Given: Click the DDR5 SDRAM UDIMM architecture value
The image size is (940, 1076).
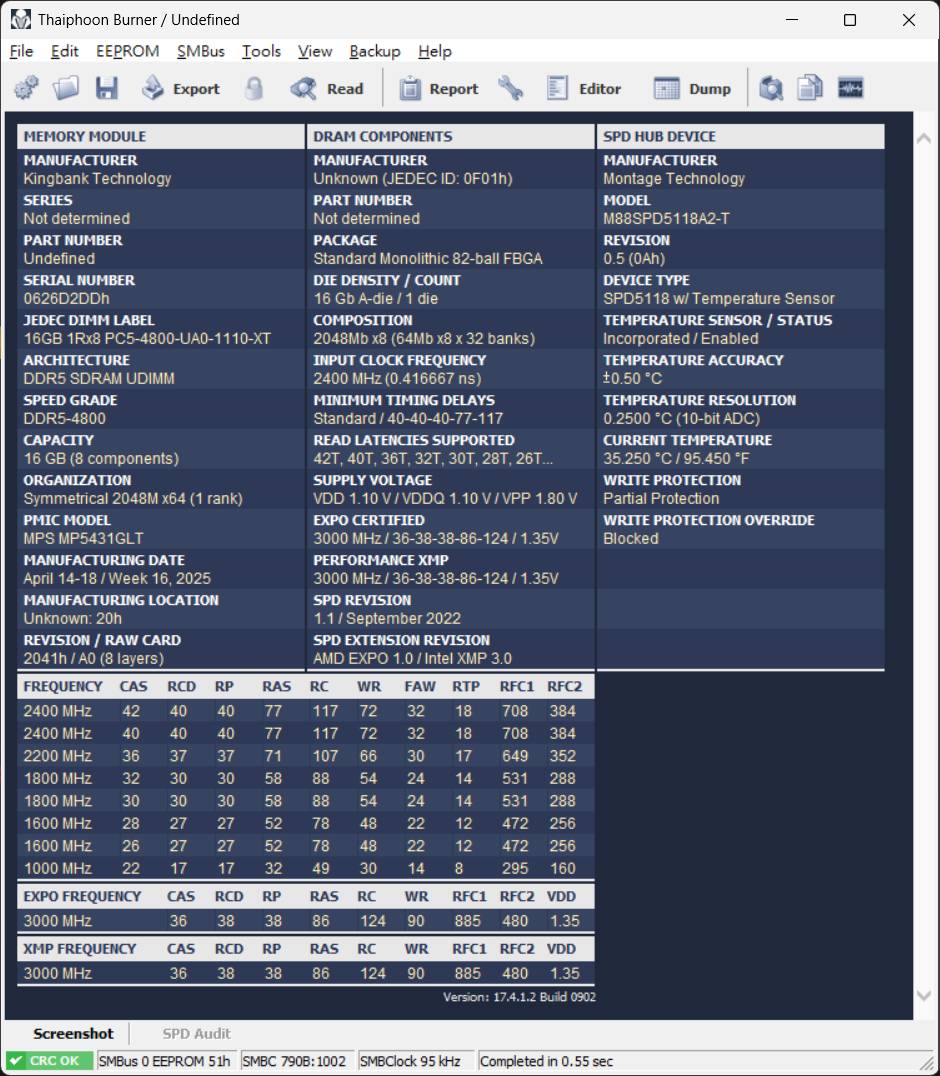Looking at the screenshot, I should (x=99, y=378).
